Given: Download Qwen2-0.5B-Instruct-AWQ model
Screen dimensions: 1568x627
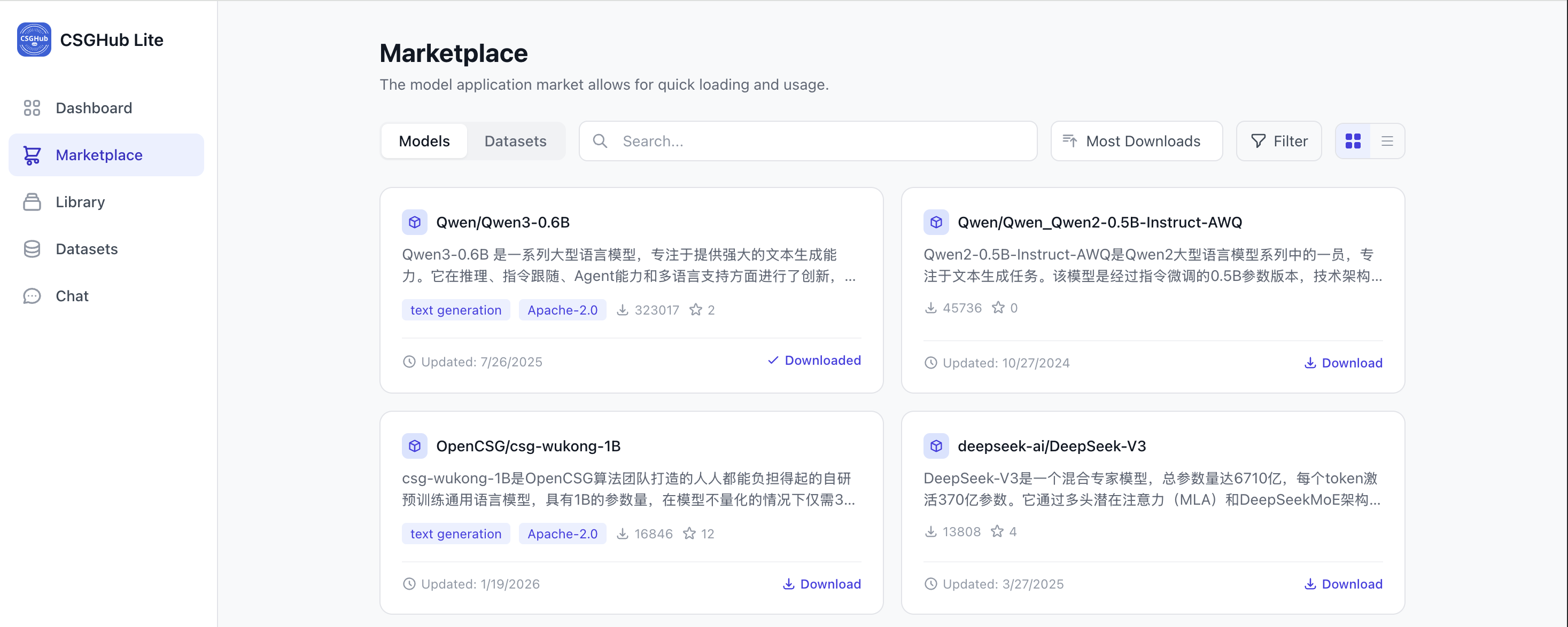Looking at the screenshot, I should pyautogui.click(x=1343, y=363).
